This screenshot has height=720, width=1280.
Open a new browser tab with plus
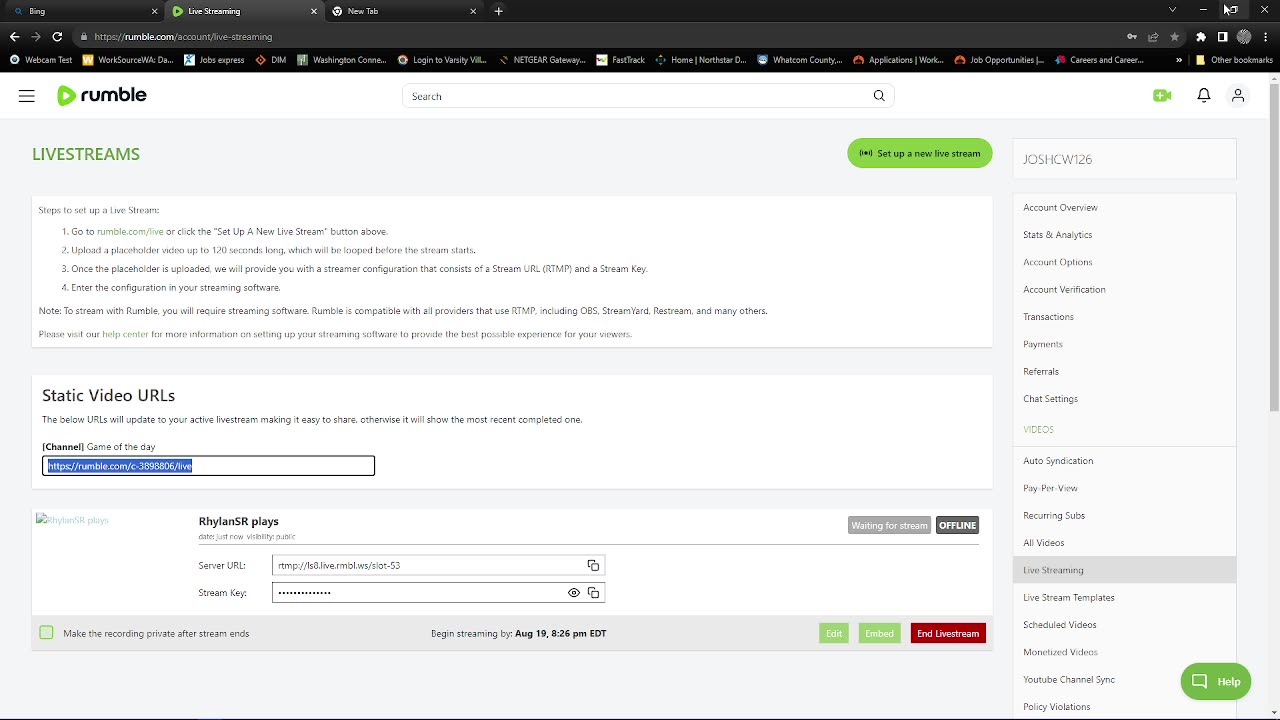(498, 11)
